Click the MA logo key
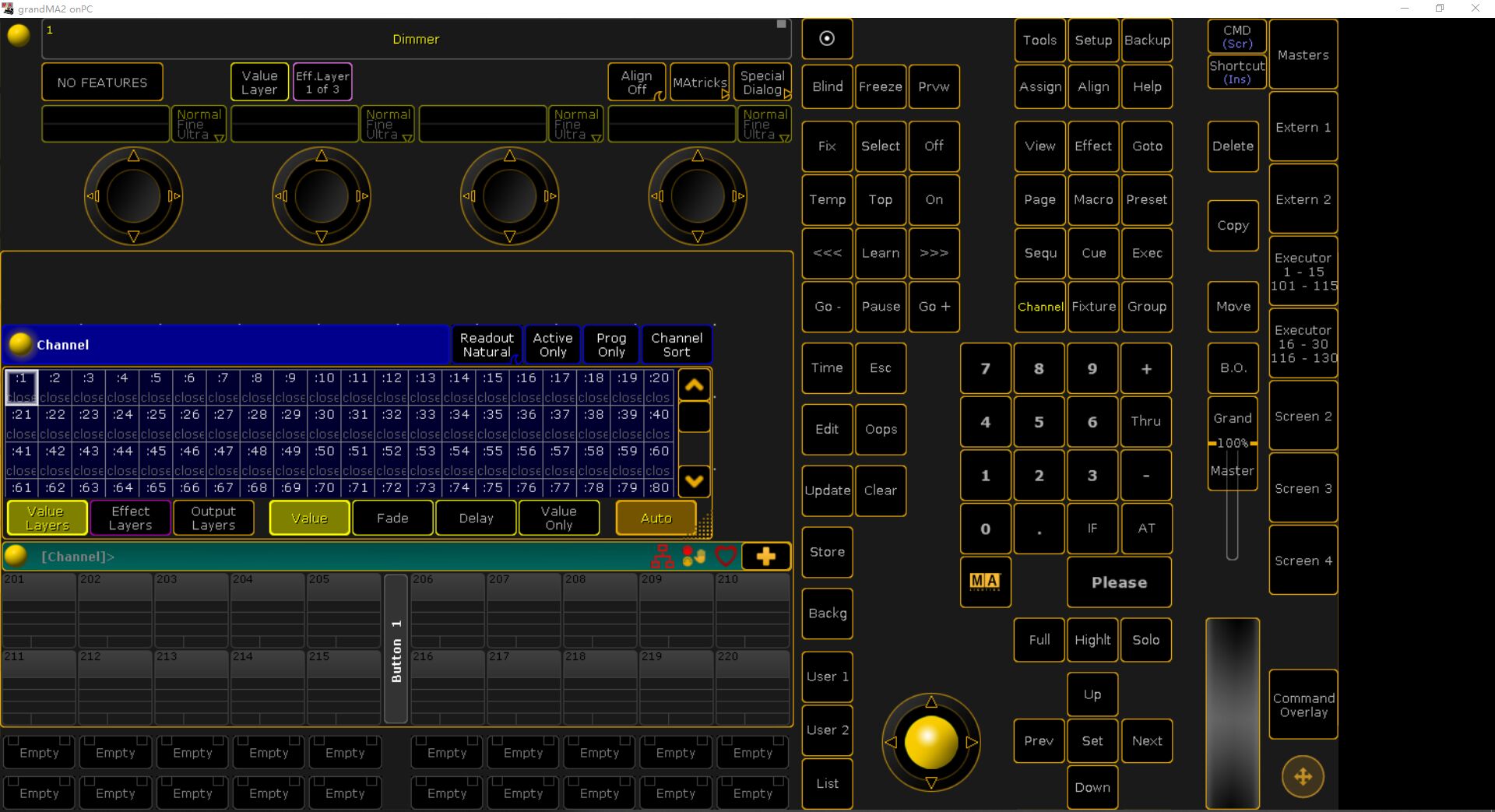Screen dimensions: 1495x812 [985, 582]
